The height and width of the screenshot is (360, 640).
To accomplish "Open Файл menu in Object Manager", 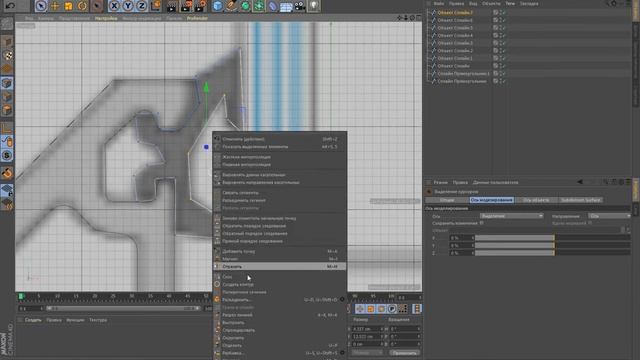I will (x=439, y=4).
